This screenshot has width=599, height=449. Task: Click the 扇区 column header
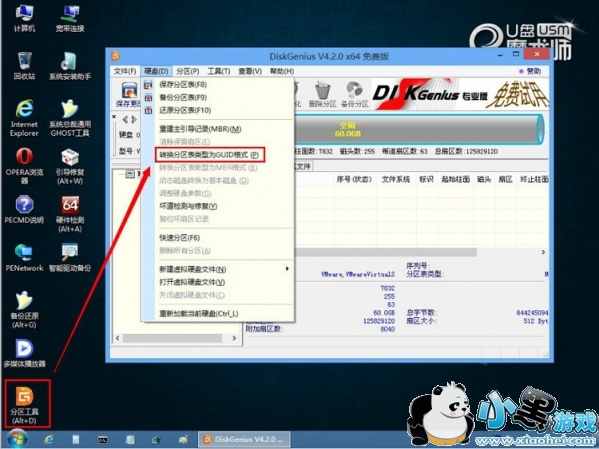coord(505,179)
